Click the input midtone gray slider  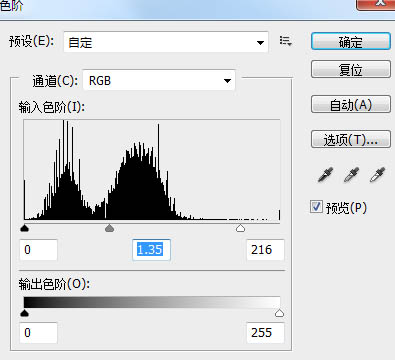click(109, 228)
